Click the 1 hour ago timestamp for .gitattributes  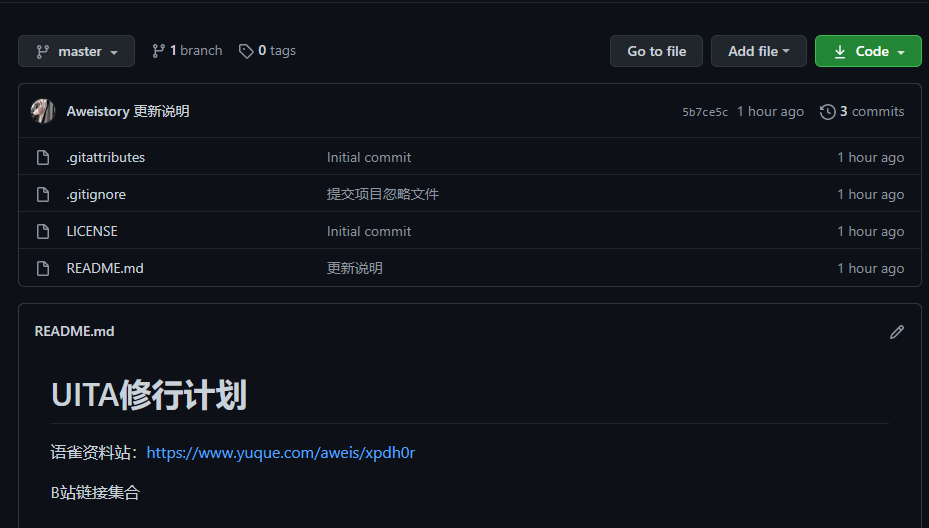click(x=870, y=157)
